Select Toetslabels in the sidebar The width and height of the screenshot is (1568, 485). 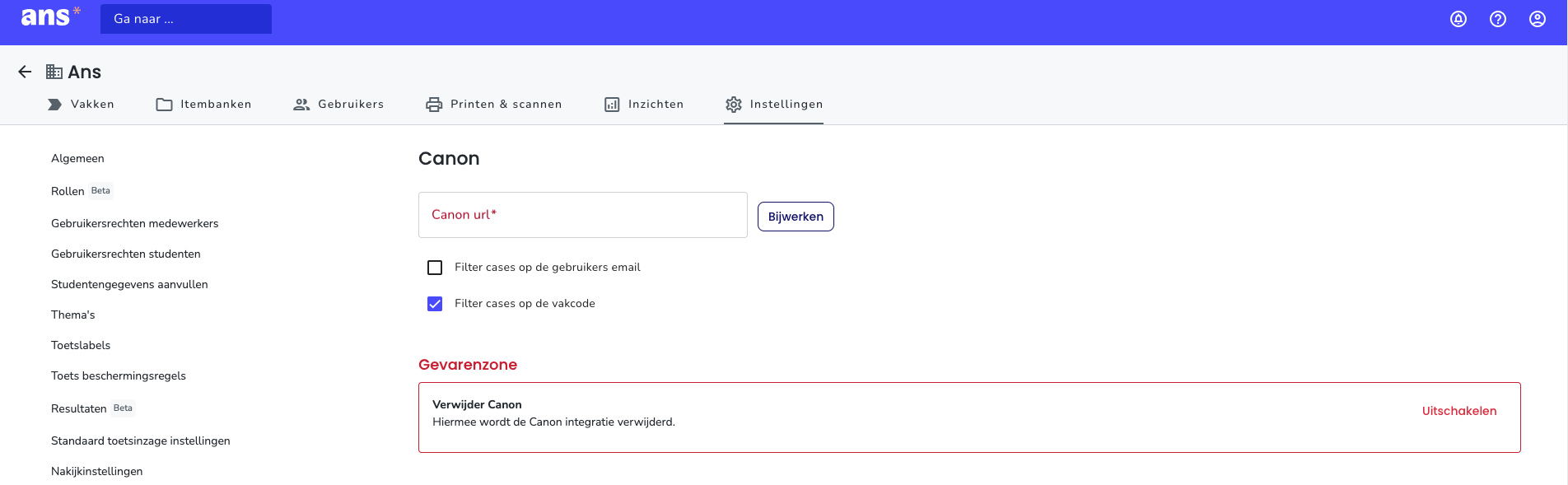(81, 345)
